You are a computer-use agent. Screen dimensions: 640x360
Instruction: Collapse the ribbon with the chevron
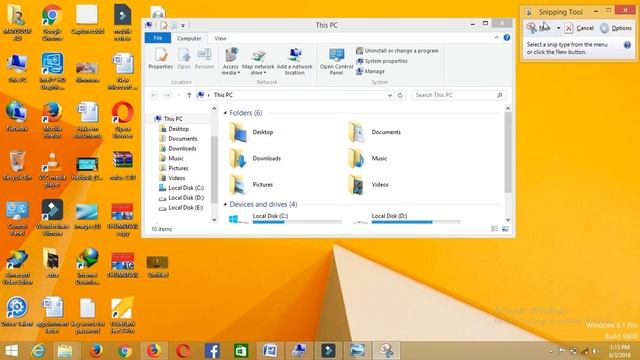click(x=496, y=38)
